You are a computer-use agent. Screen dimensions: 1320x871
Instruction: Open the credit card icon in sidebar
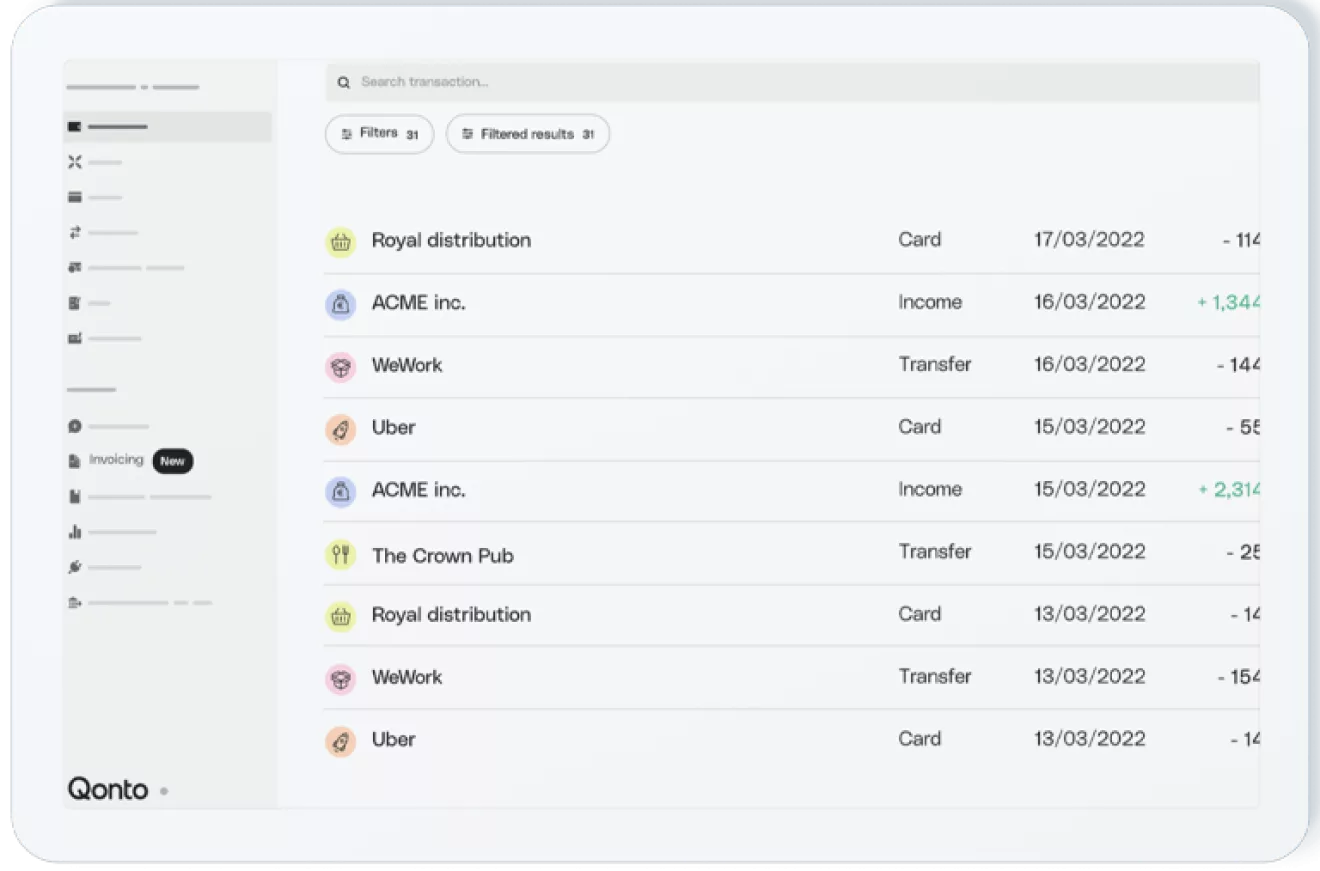74,197
